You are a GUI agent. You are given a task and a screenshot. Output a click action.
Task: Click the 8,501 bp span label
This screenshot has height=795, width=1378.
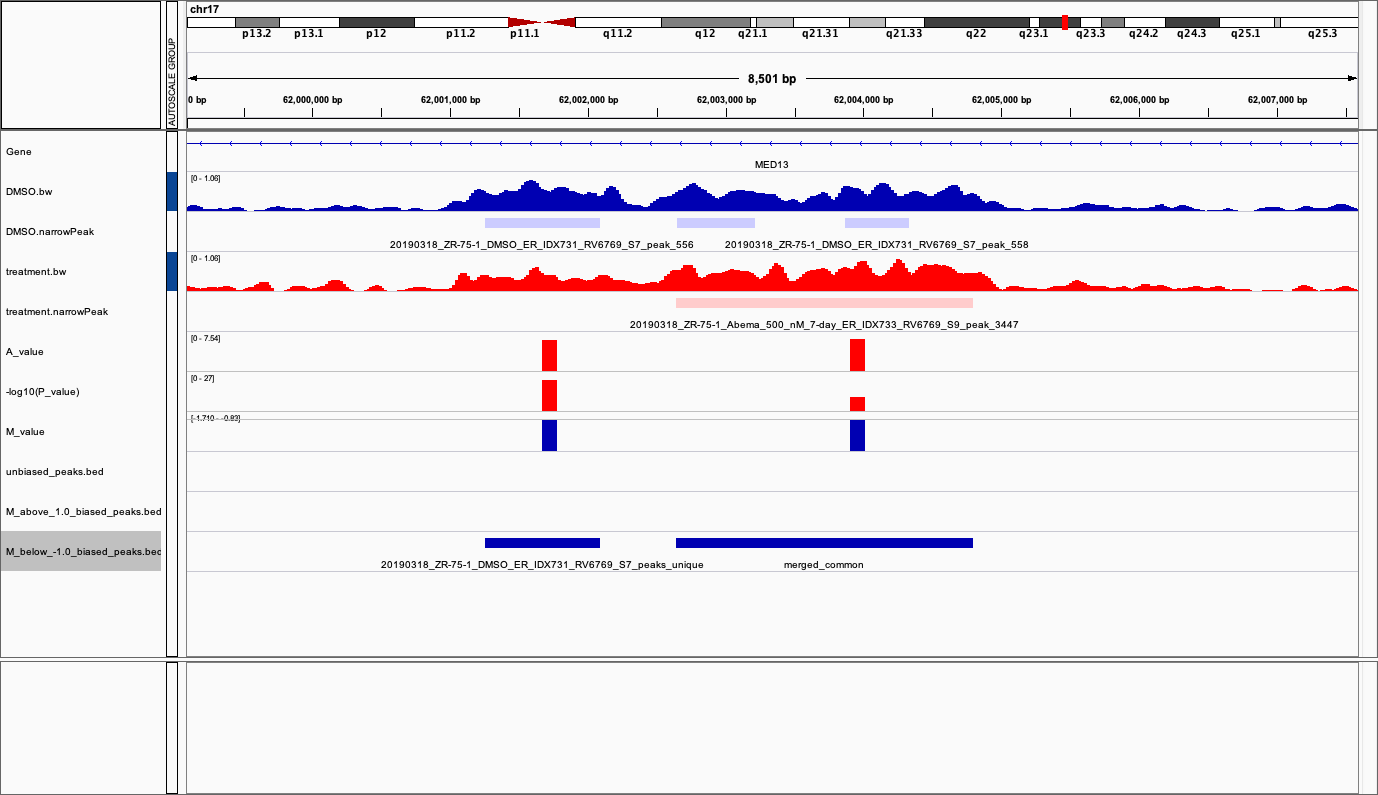coord(772,79)
